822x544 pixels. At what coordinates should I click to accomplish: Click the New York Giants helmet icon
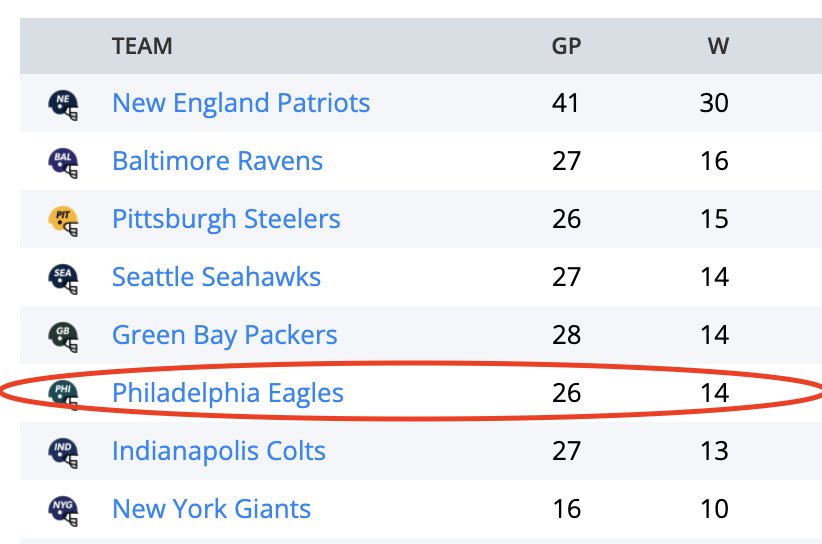coord(64,509)
